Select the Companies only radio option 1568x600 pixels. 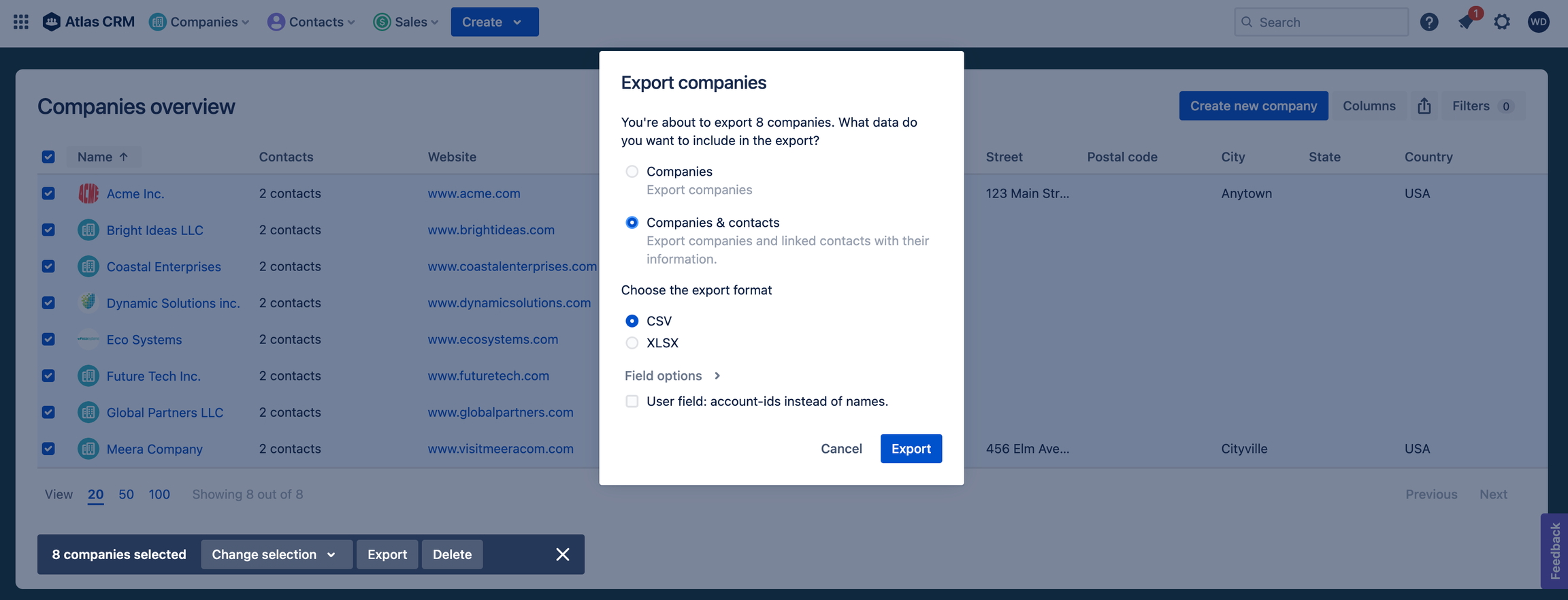coord(632,172)
